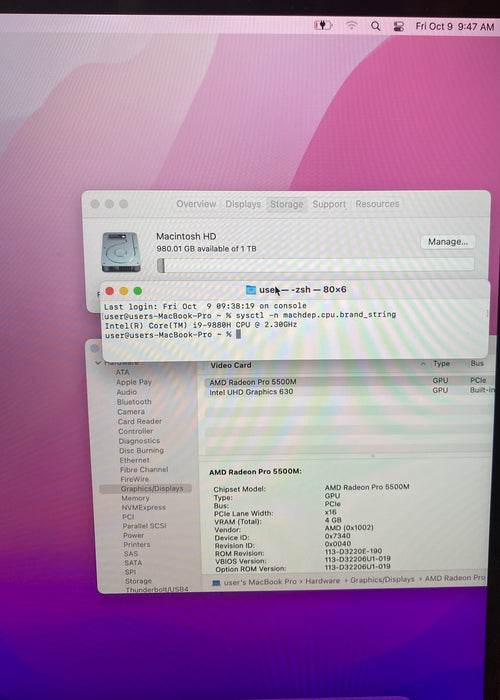The image size is (500, 700).
Task: Sort by the Video Card column header
Action: [231, 365]
